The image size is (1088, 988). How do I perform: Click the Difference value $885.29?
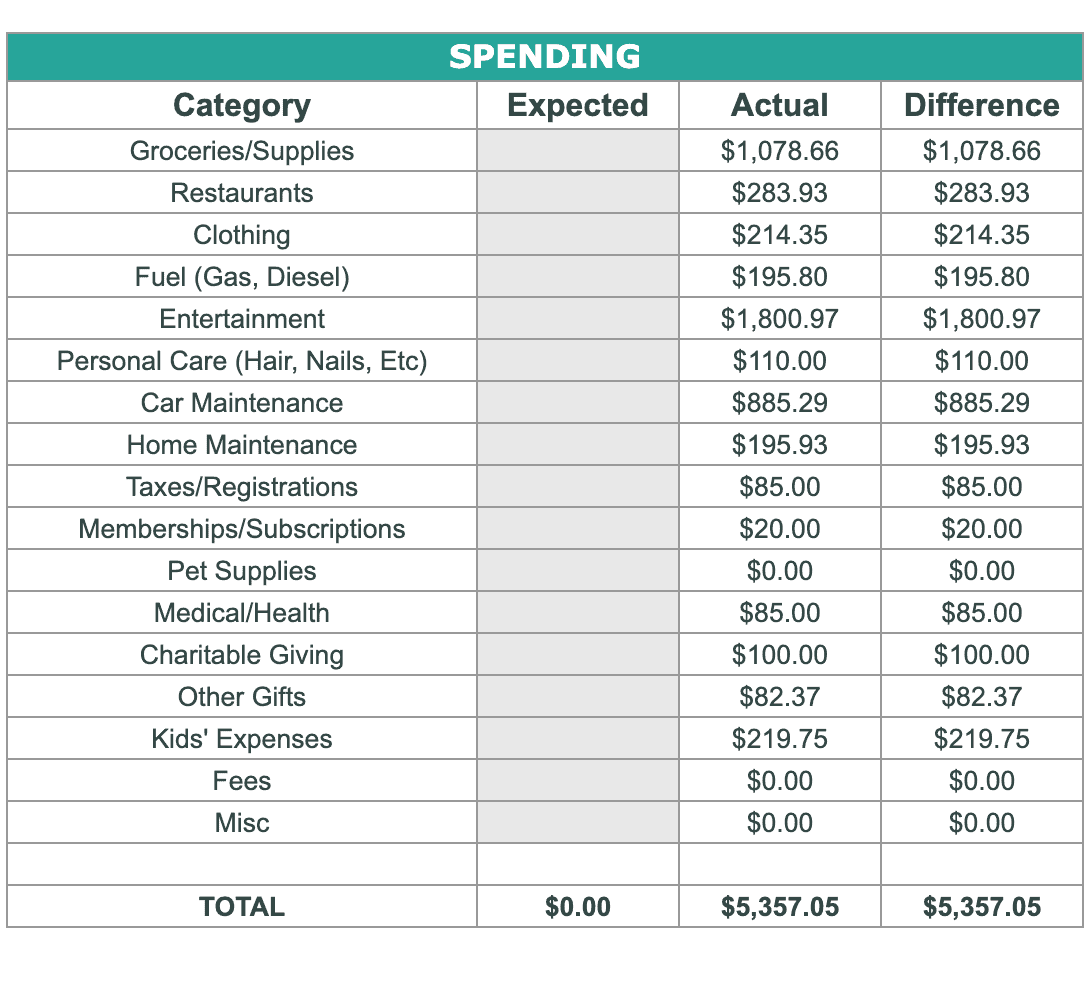(982, 402)
